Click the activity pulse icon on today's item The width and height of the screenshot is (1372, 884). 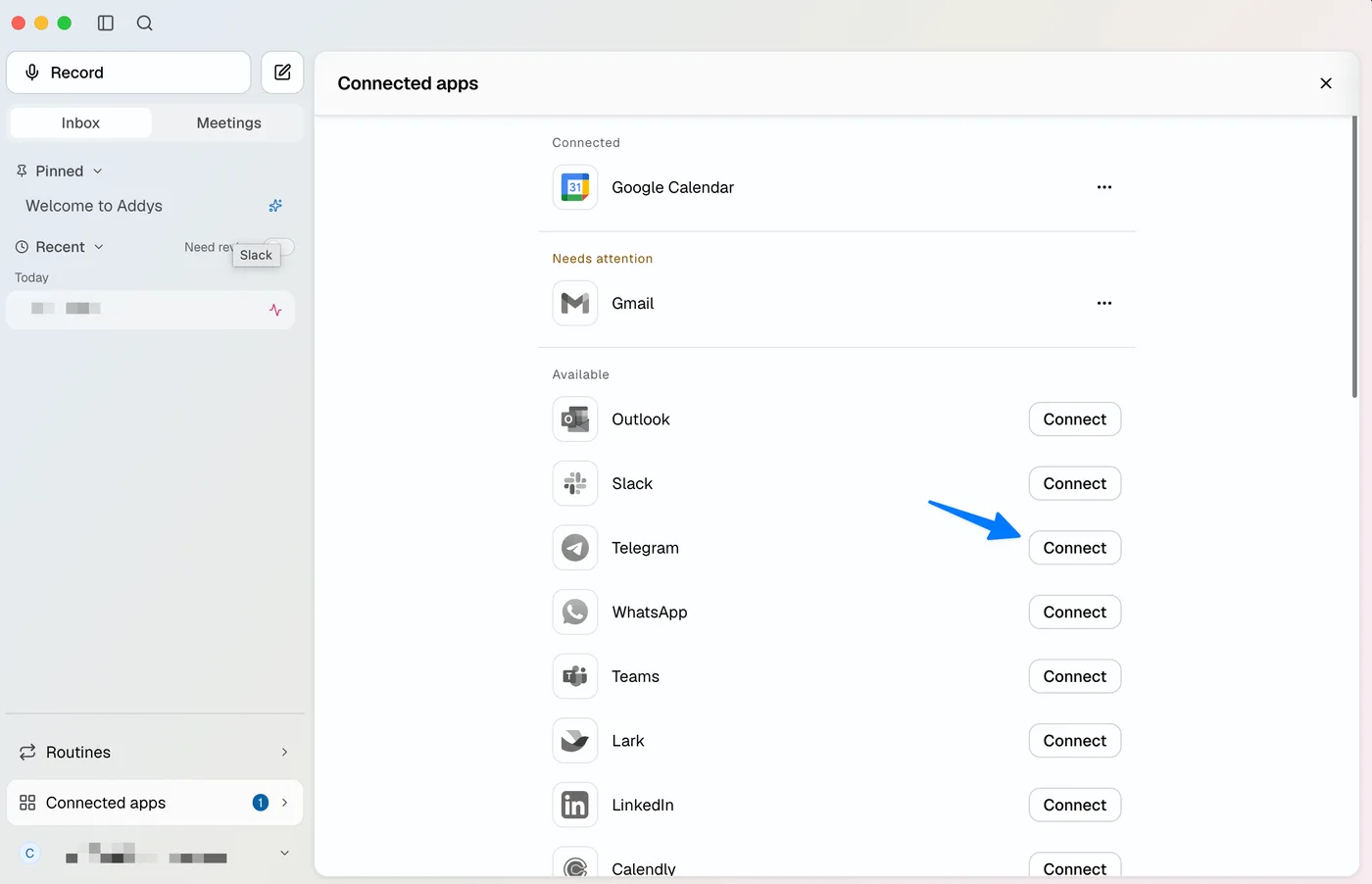[x=275, y=310]
